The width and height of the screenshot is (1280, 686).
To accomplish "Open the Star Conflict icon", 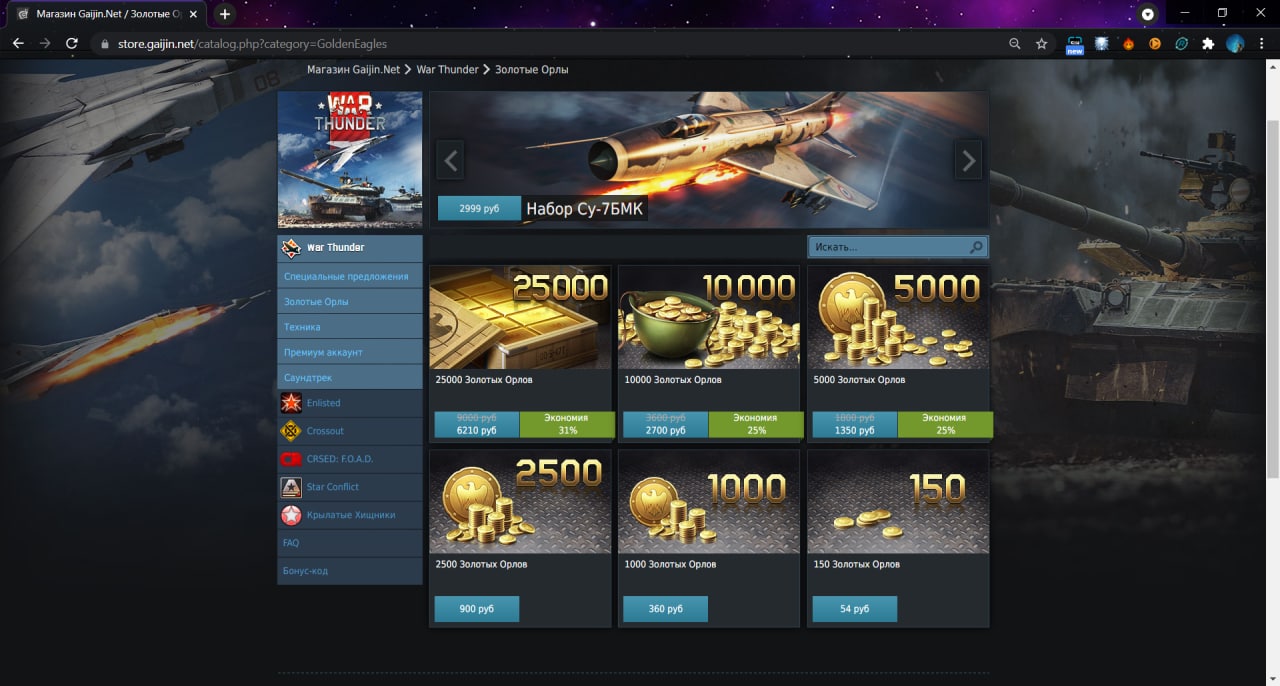I will click(290, 487).
